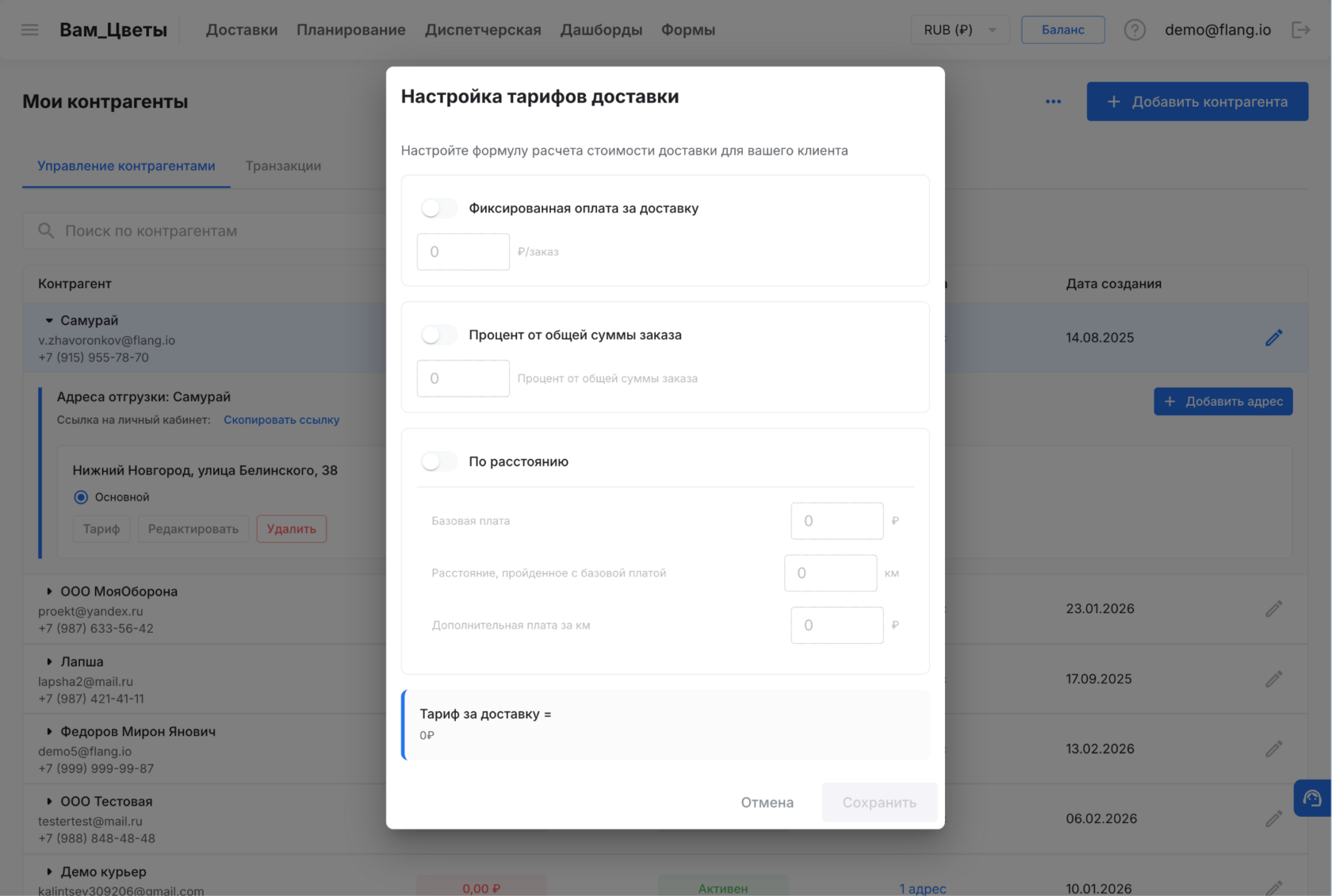Click the 17.09.2025 creation date
This screenshot has width=1332, height=896.
click(x=1099, y=679)
